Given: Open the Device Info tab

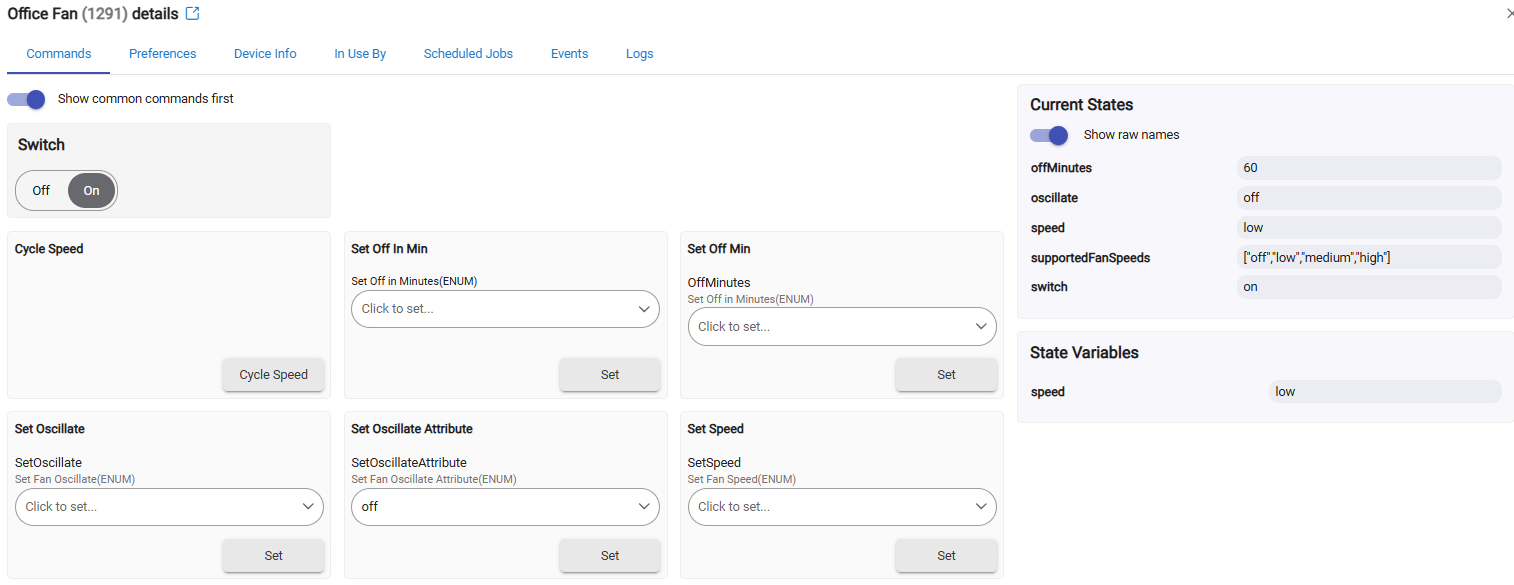Looking at the screenshot, I should [x=265, y=54].
